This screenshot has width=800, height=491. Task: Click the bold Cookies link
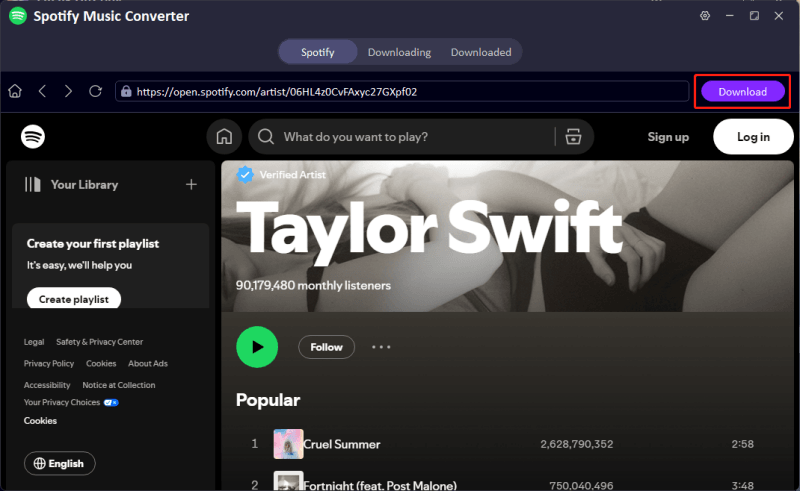(40, 421)
